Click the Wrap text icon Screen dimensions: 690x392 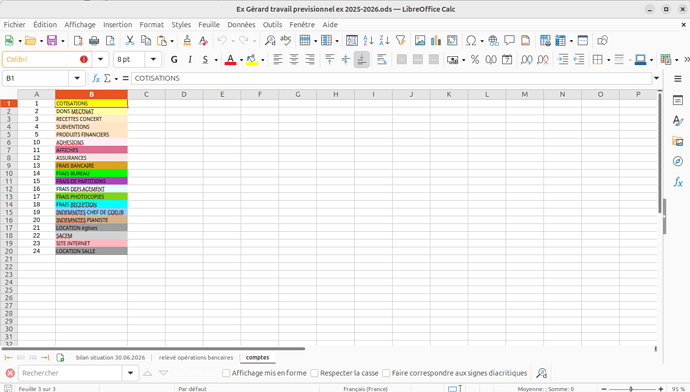[382, 59]
